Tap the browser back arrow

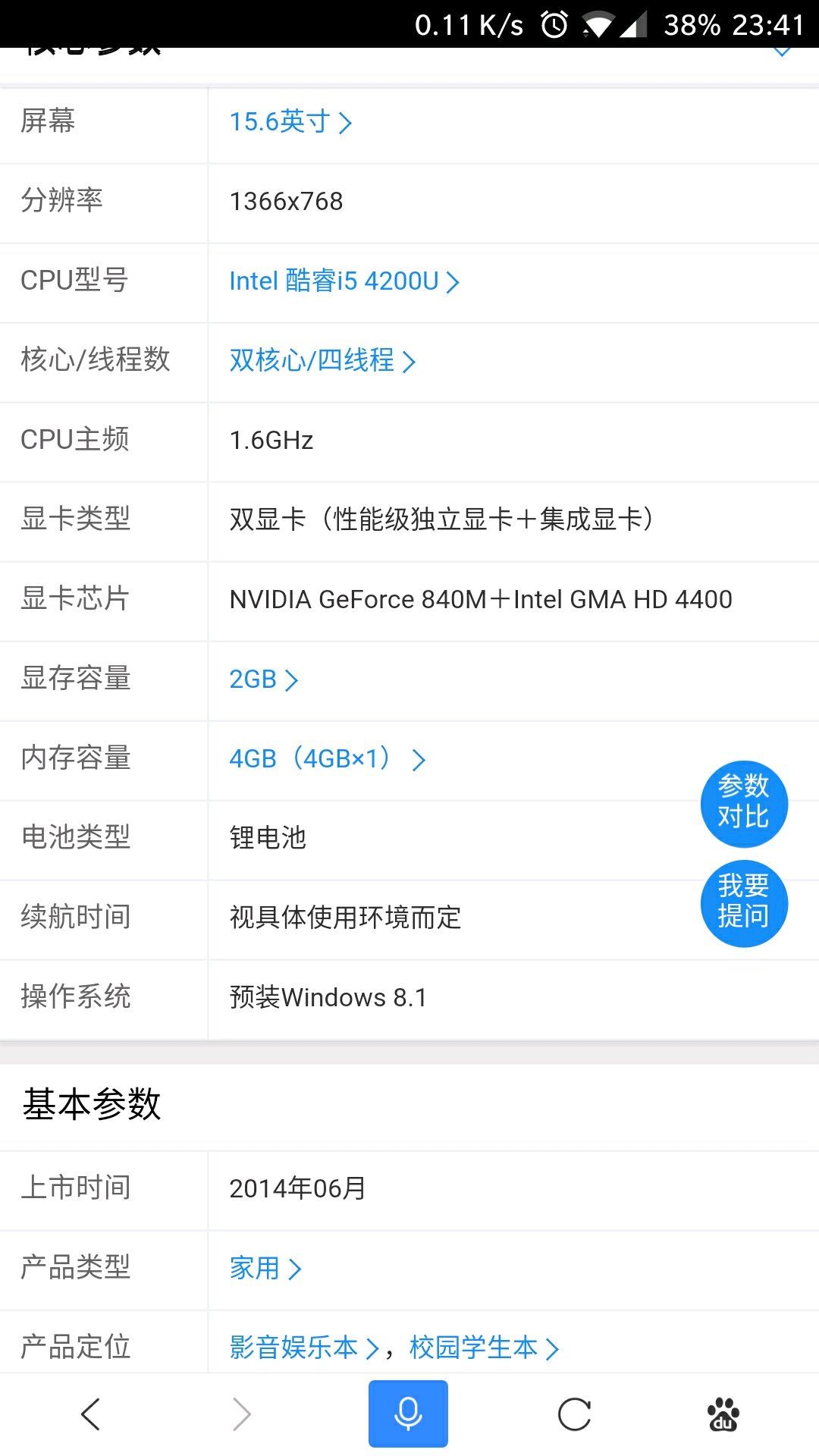pyautogui.click(x=90, y=1414)
